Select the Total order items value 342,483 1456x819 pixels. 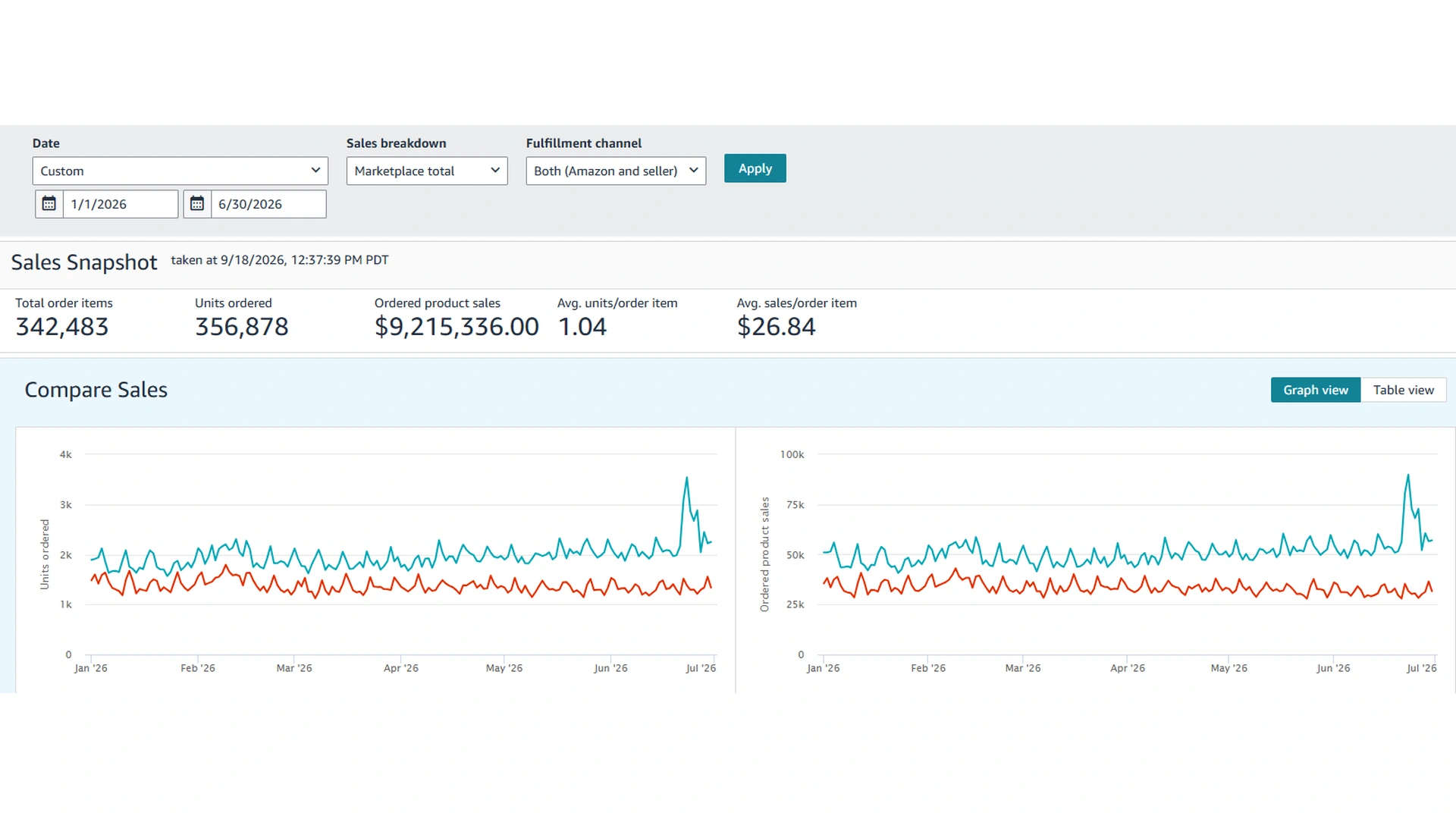point(62,327)
